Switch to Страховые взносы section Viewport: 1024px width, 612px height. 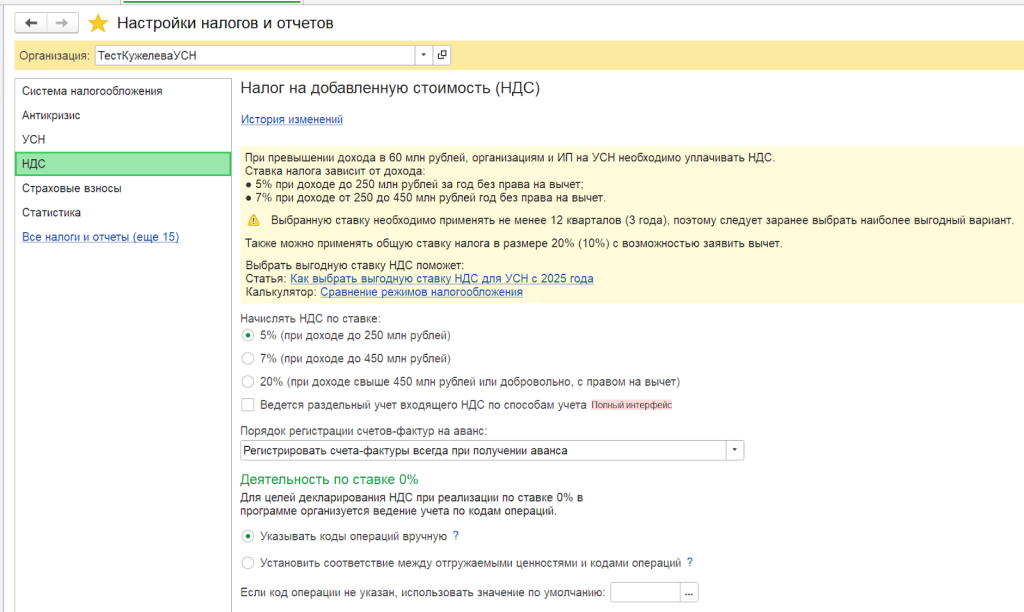click(x=71, y=188)
